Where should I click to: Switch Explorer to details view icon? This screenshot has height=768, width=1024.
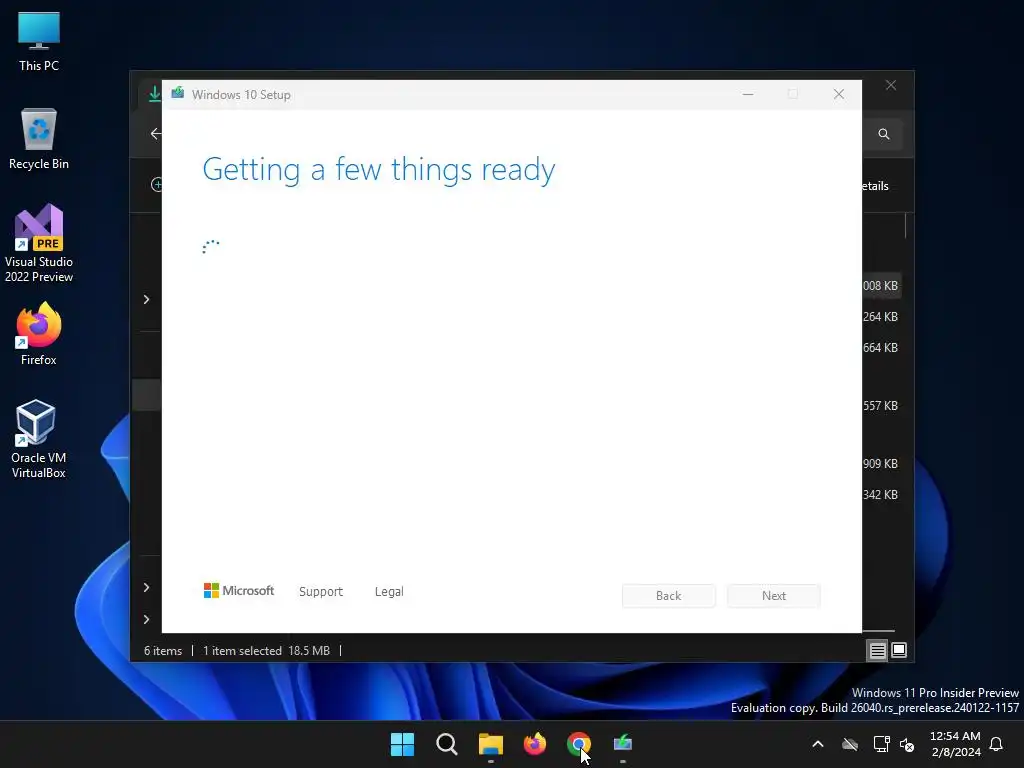pos(878,650)
